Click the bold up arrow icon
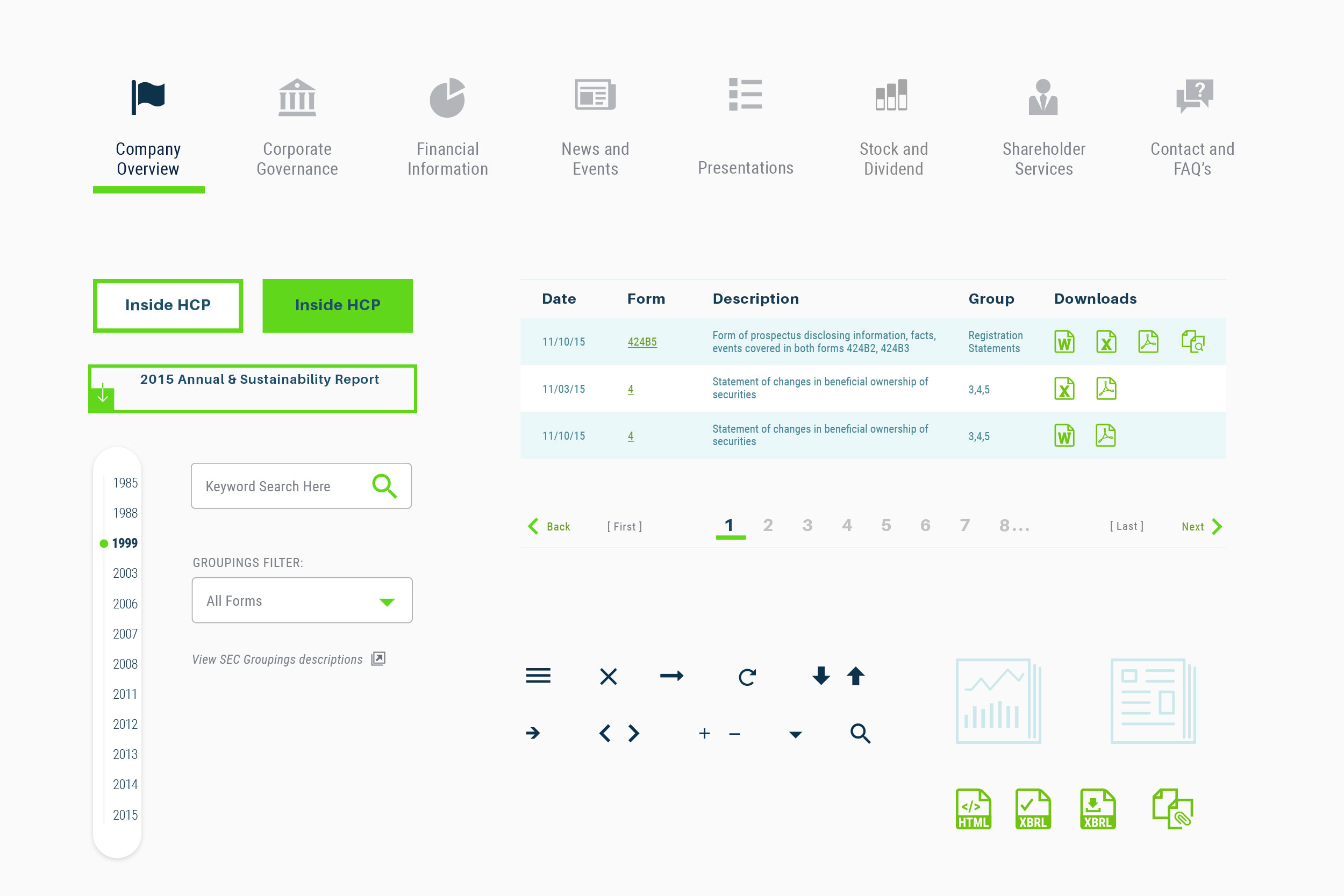1344x896 pixels. 855,676
